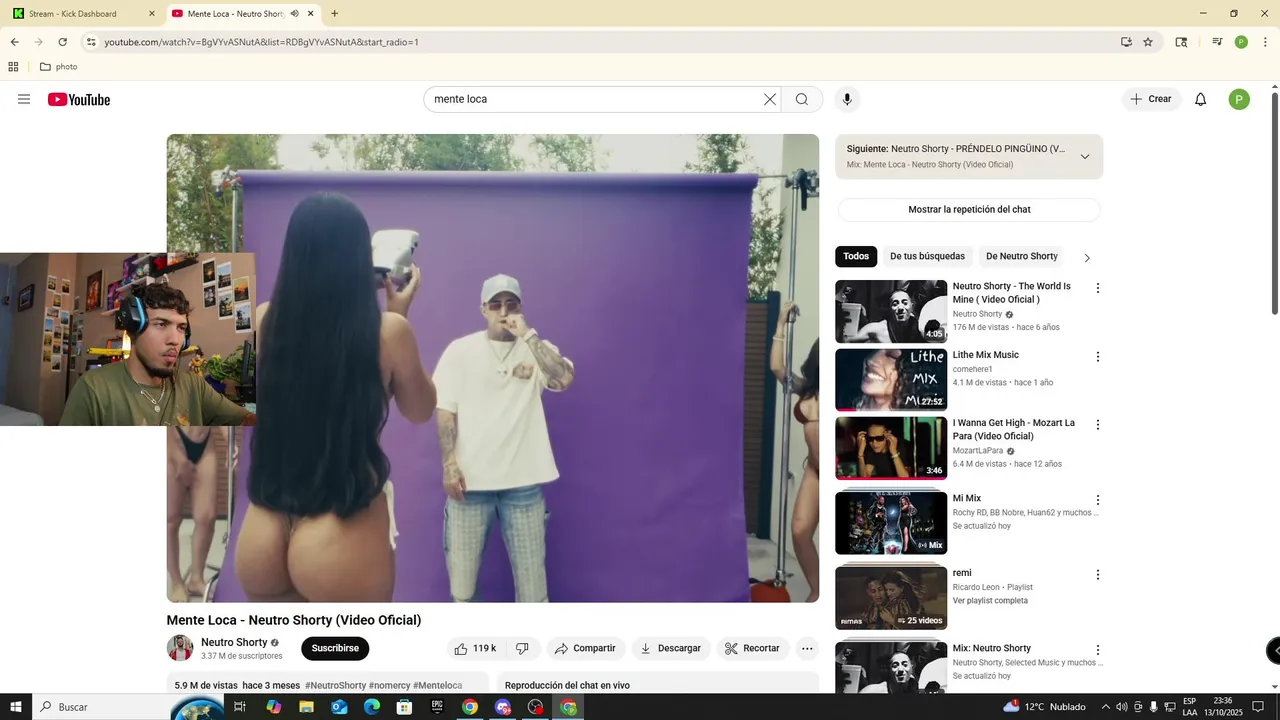Screen dimensions: 1280x720
Task: Open options menu for 'I Wanna Get High'
Action: (1097, 425)
